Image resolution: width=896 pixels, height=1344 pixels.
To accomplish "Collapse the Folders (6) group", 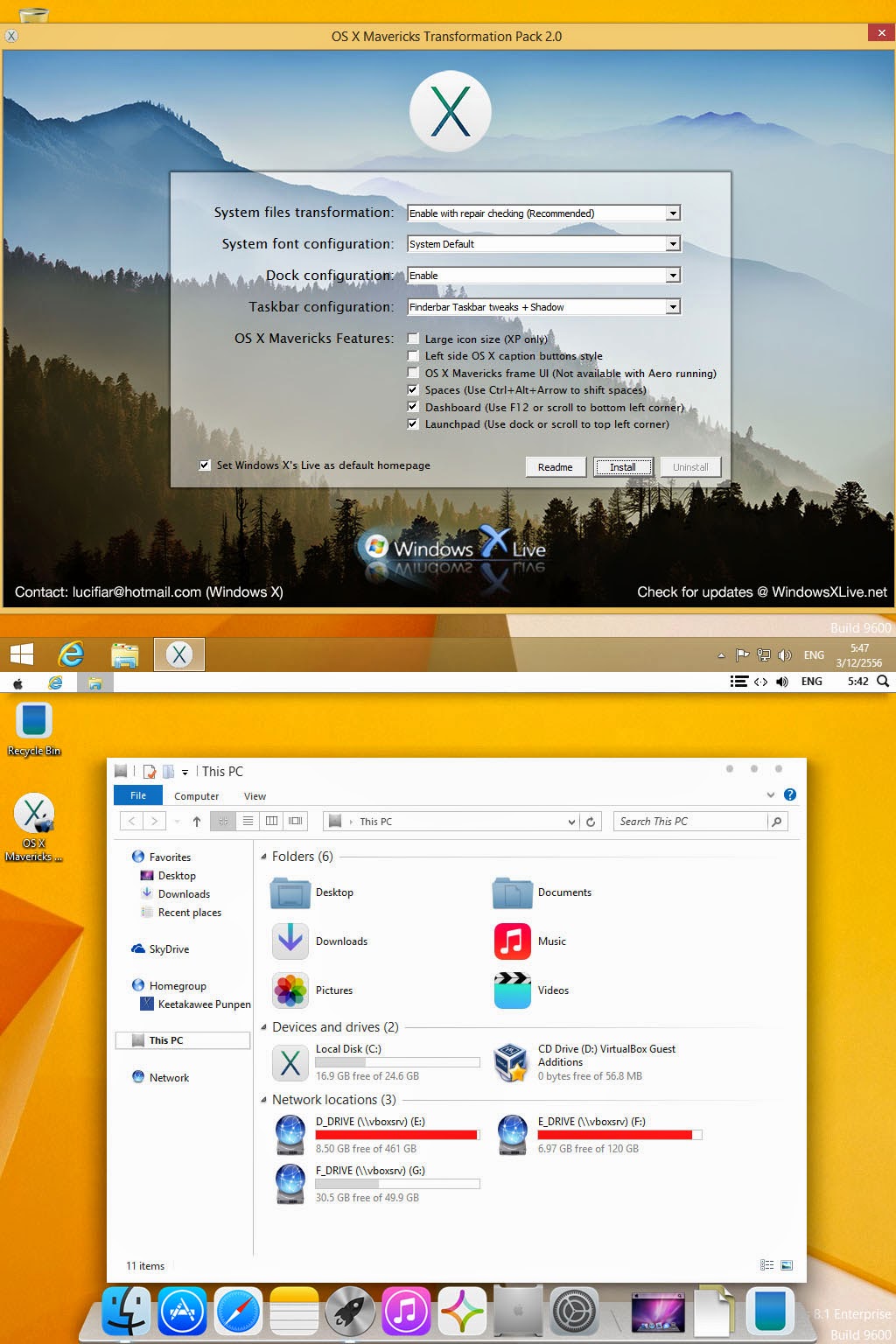I will [264, 857].
